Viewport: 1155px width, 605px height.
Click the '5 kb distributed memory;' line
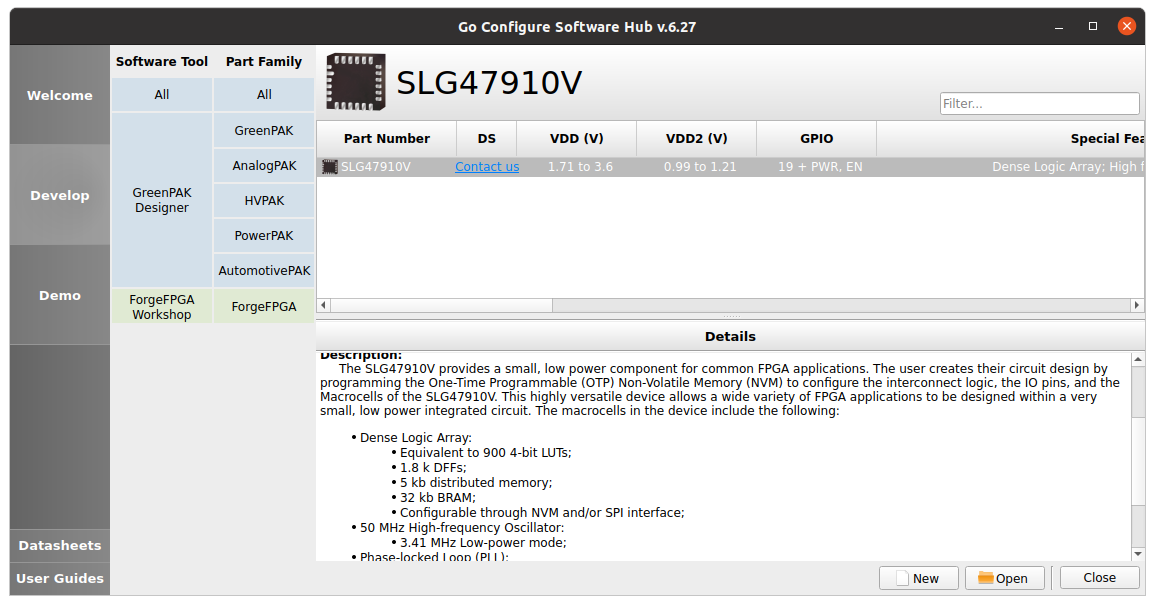pyautogui.click(x=476, y=483)
